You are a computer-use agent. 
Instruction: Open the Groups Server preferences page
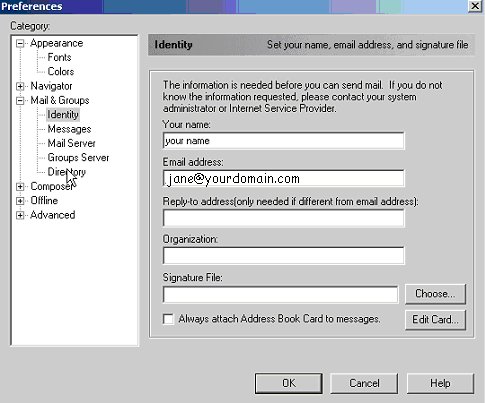(x=78, y=158)
